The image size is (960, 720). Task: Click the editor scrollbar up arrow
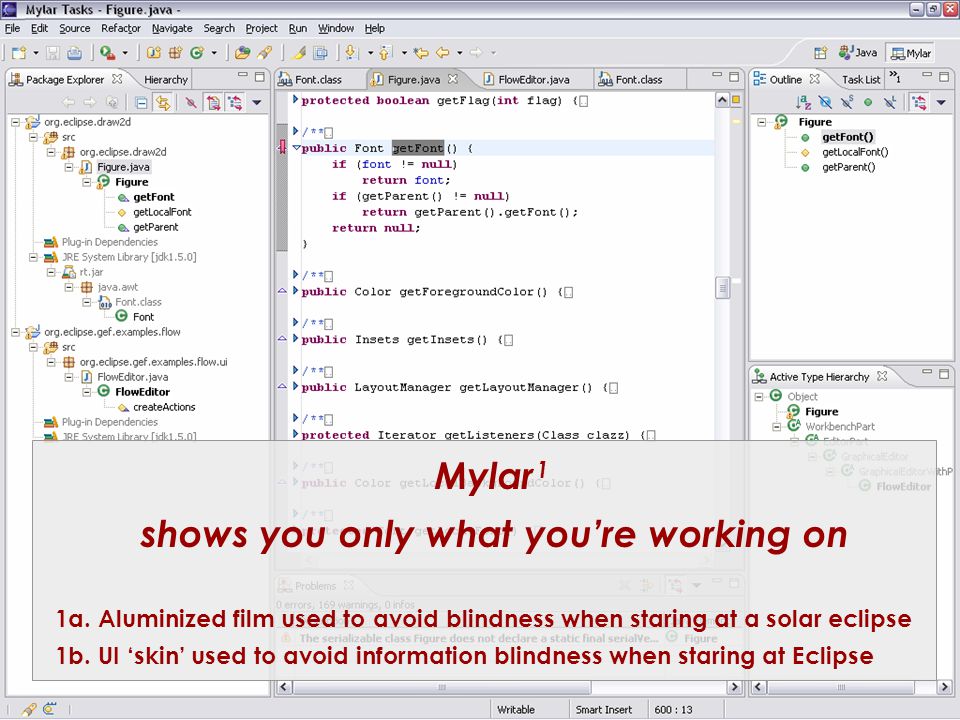[x=722, y=100]
